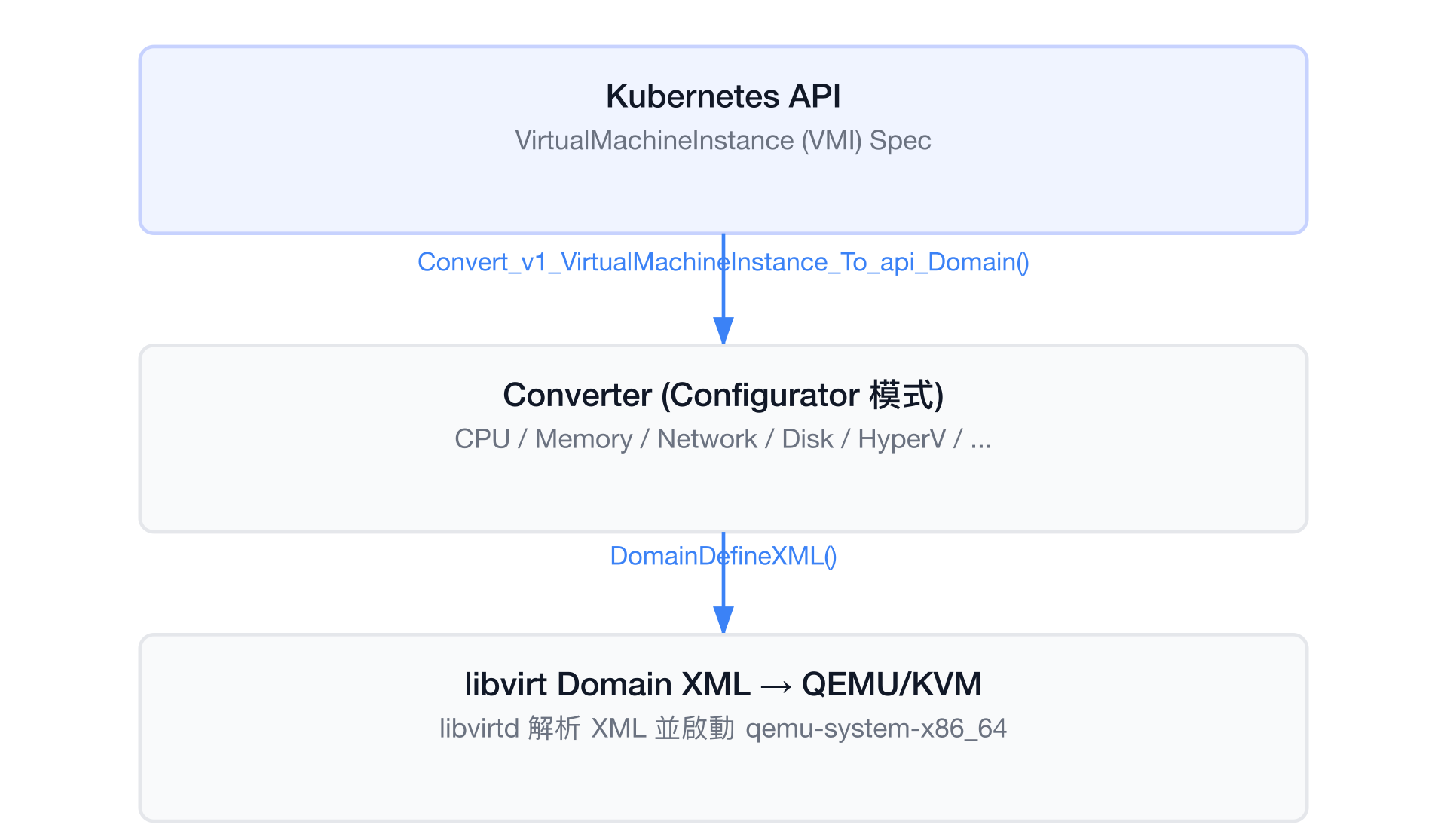Click the 'Converter (Configurator 模式)' heading

coord(723,395)
